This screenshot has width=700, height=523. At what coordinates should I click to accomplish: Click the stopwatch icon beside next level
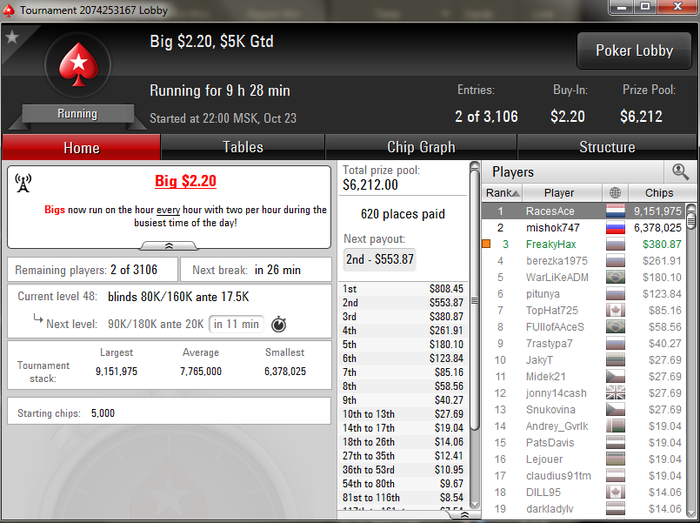click(x=279, y=324)
